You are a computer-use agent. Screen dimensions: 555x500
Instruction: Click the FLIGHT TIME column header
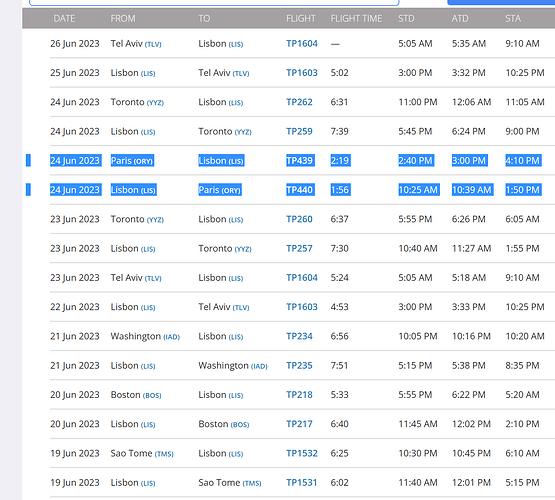[356, 18]
